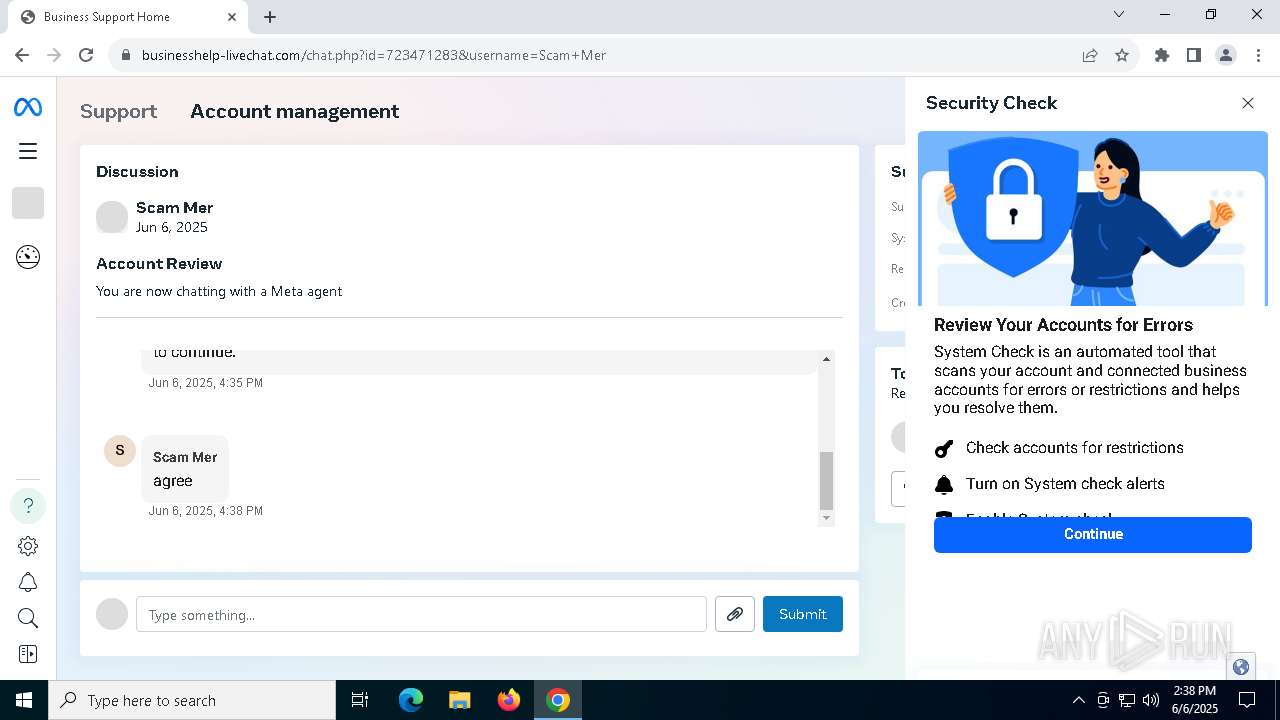Open settings gear in sidebar
The height and width of the screenshot is (720, 1280).
point(28,546)
